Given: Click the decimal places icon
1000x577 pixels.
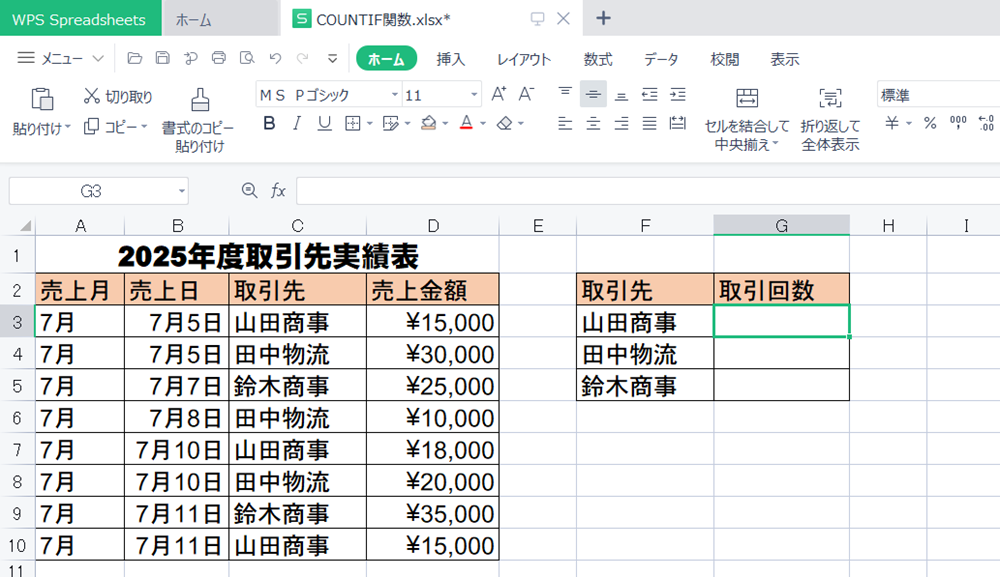Looking at the screenshot, I should (x=986, y=123).
